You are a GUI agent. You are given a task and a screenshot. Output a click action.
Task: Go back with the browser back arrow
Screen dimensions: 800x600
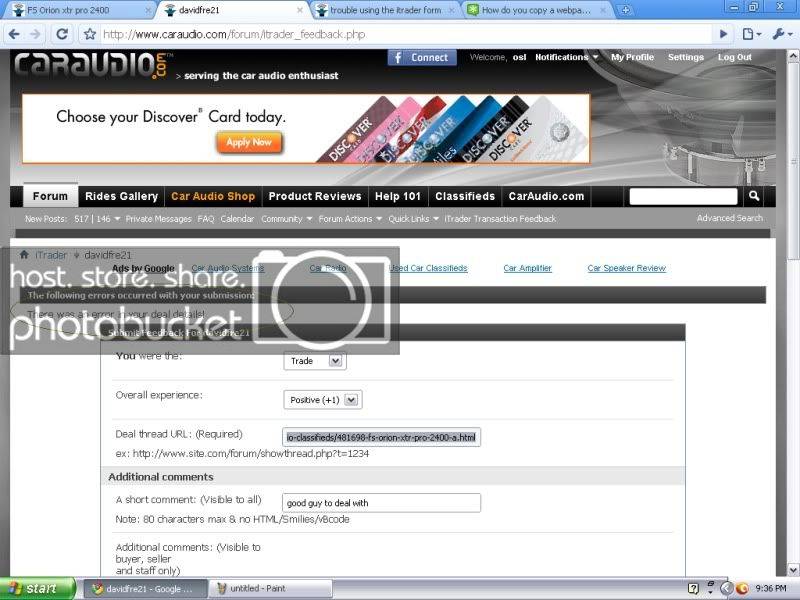pos(14,34)
